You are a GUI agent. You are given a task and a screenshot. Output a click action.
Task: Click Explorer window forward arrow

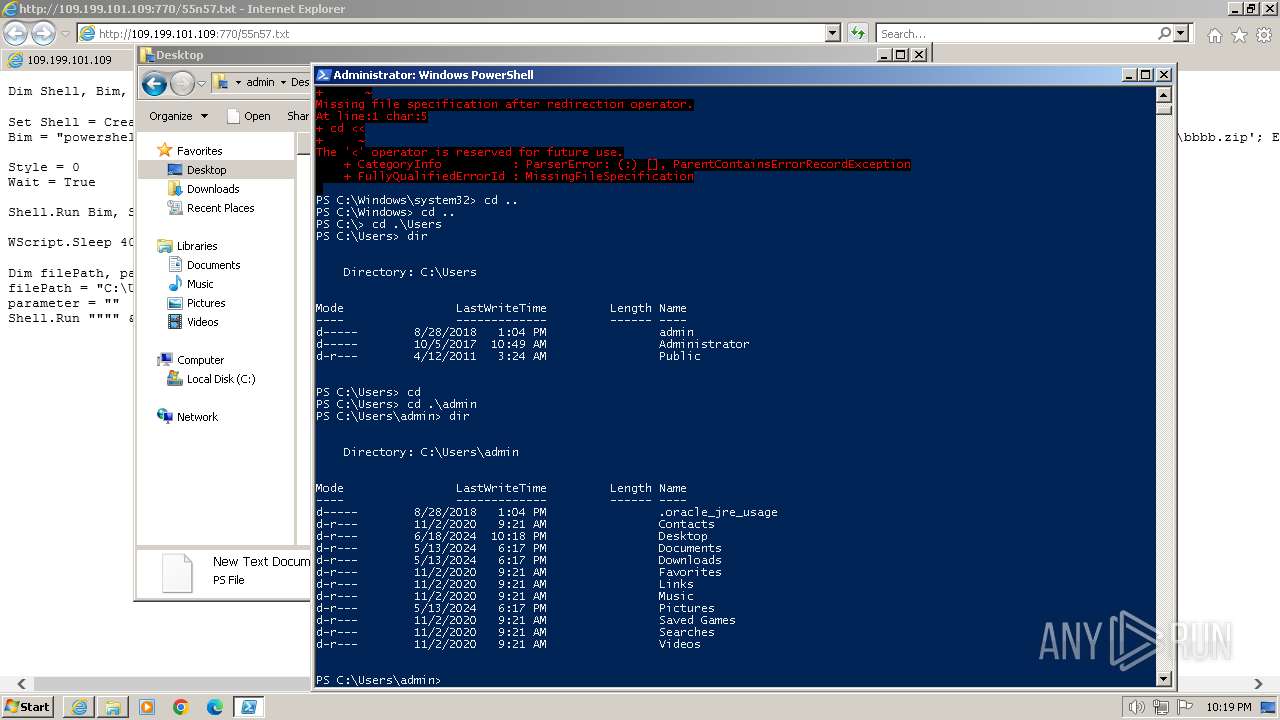click(182, 83)
